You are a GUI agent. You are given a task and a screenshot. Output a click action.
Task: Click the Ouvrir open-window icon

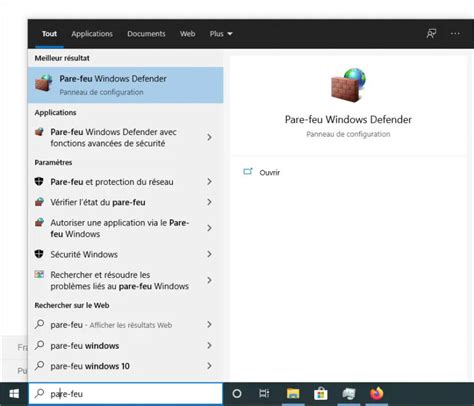click(x=248, y=172)
